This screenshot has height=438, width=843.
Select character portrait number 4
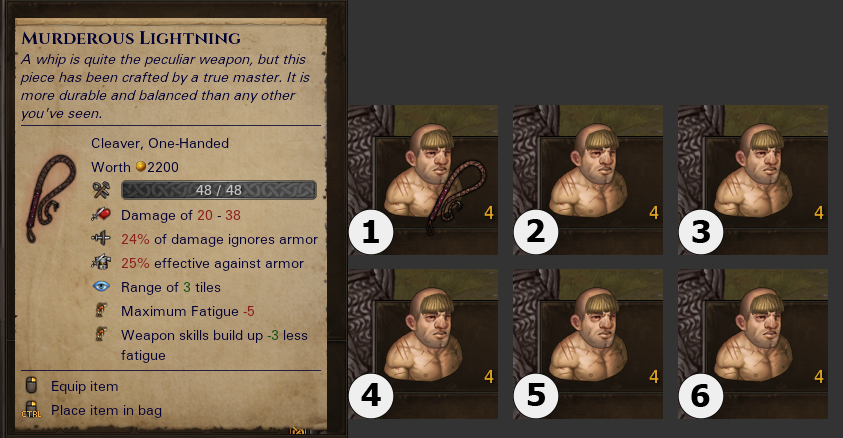click(x=423, y=344)
